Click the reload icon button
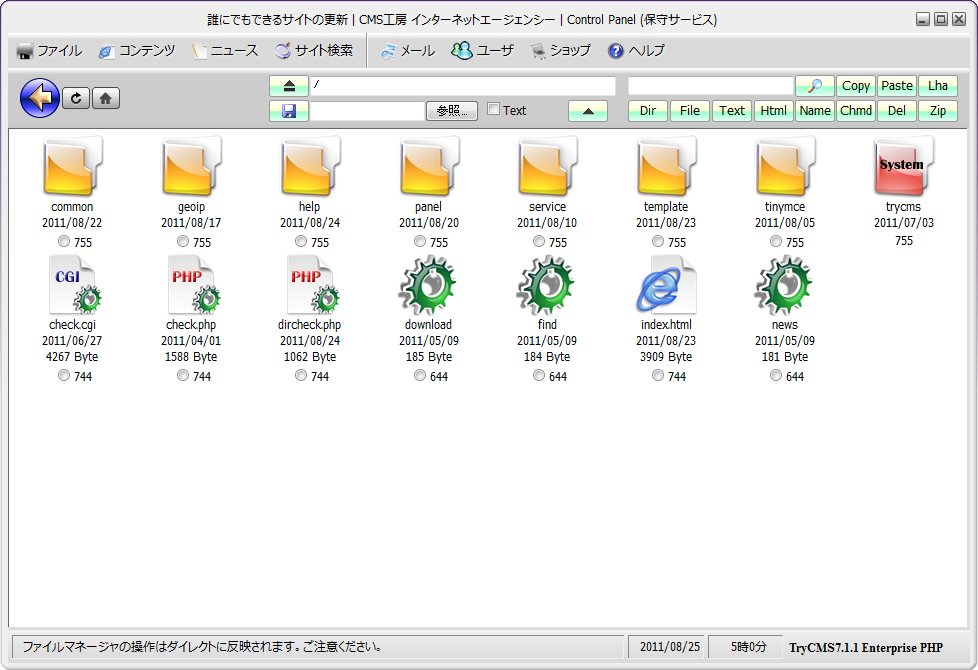The width and height of the screenshot is (978, 670). tap(76, 98)
